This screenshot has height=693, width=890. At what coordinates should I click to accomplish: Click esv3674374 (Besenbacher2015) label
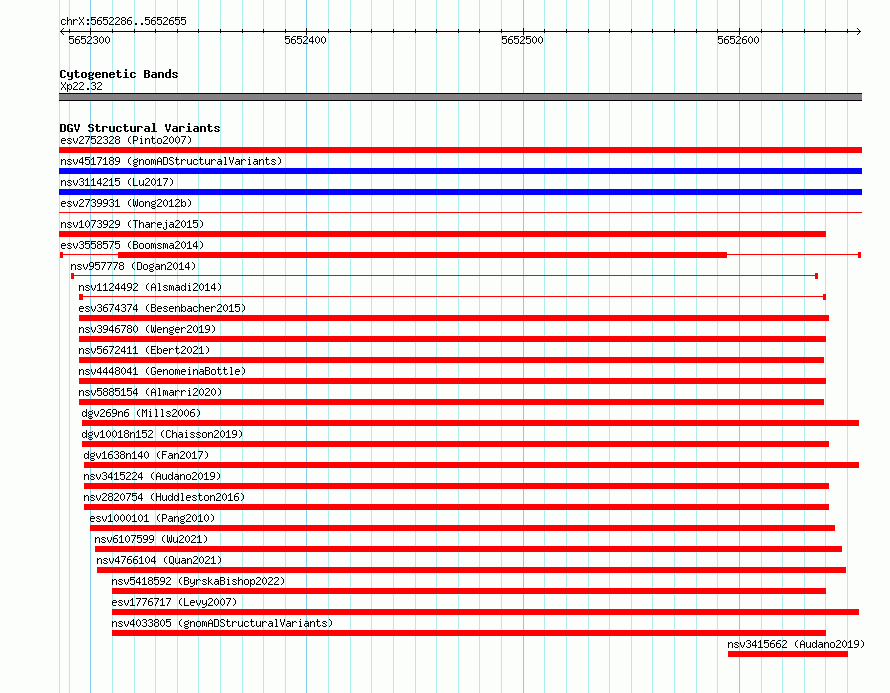[x=162, y=308]
